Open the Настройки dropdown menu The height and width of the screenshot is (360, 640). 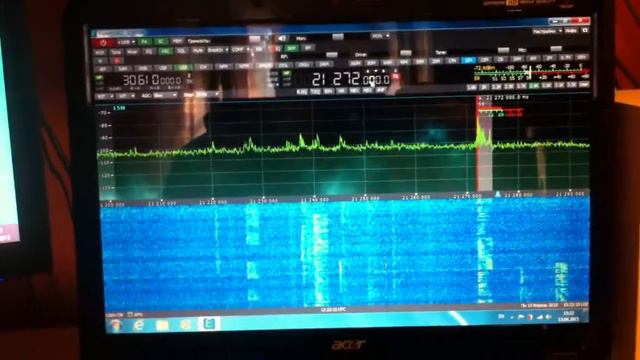547,31
